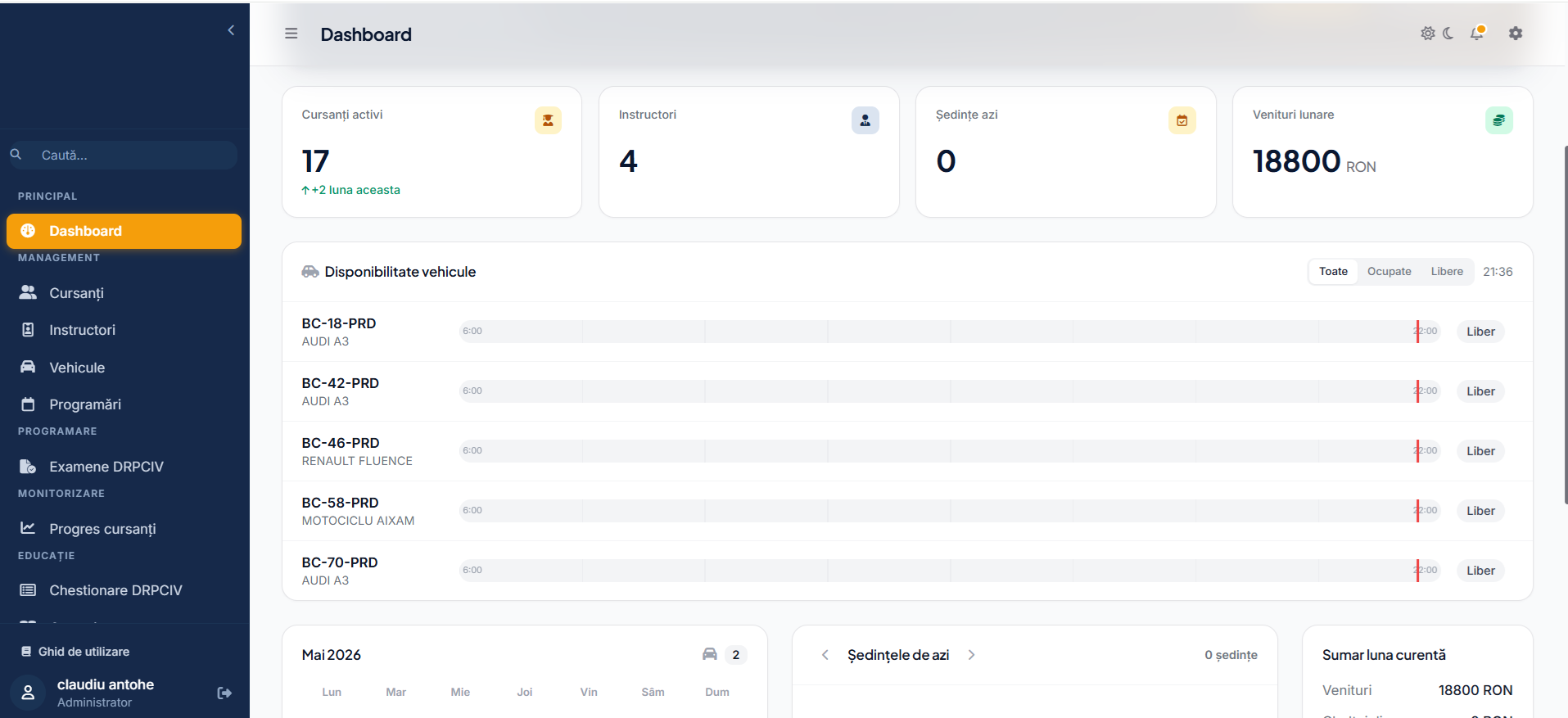Click the Mai 2026 calendar title
Image resolution: width=1568 pixels, height=718 pixels.
pyautogui.click(x=332, y=655)
